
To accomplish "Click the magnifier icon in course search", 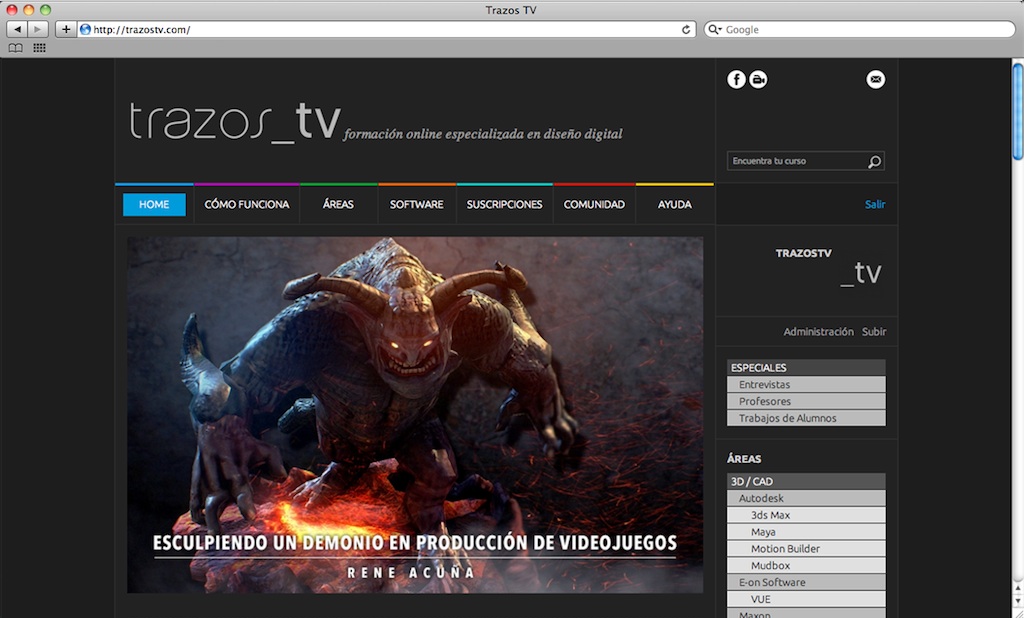I will pos(874,162).
